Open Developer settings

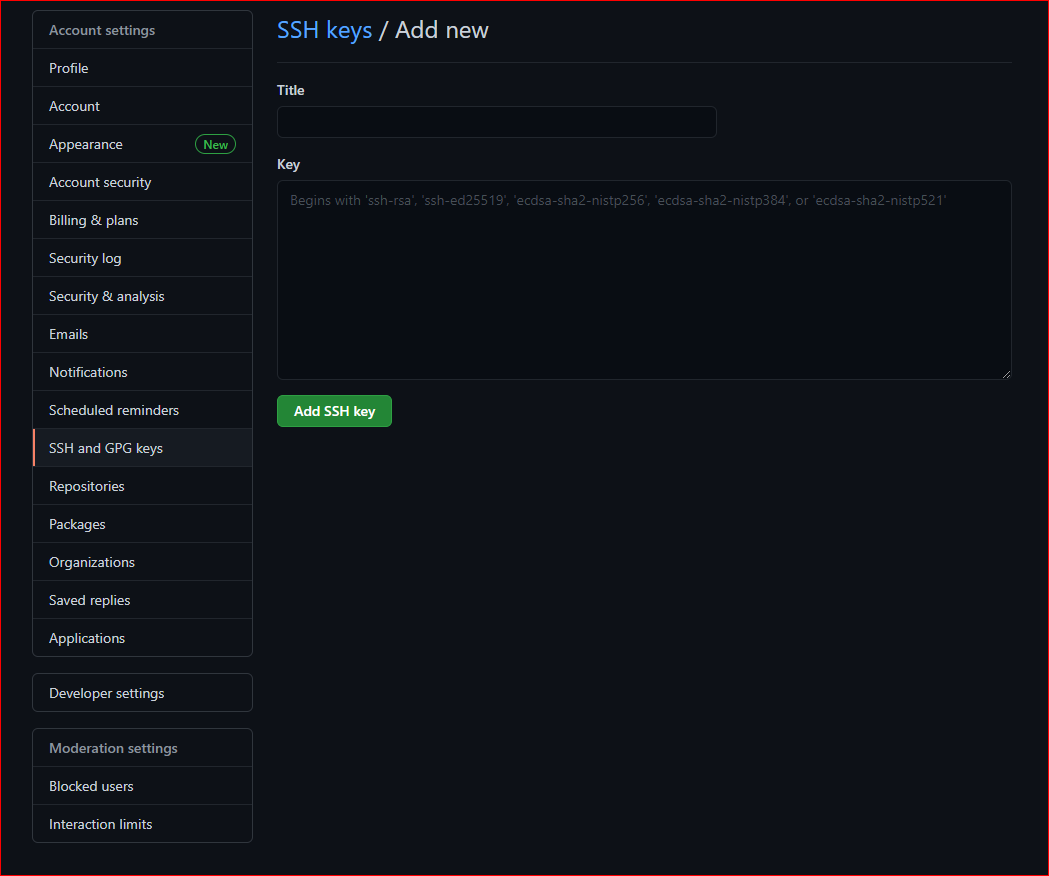[107, 693]
